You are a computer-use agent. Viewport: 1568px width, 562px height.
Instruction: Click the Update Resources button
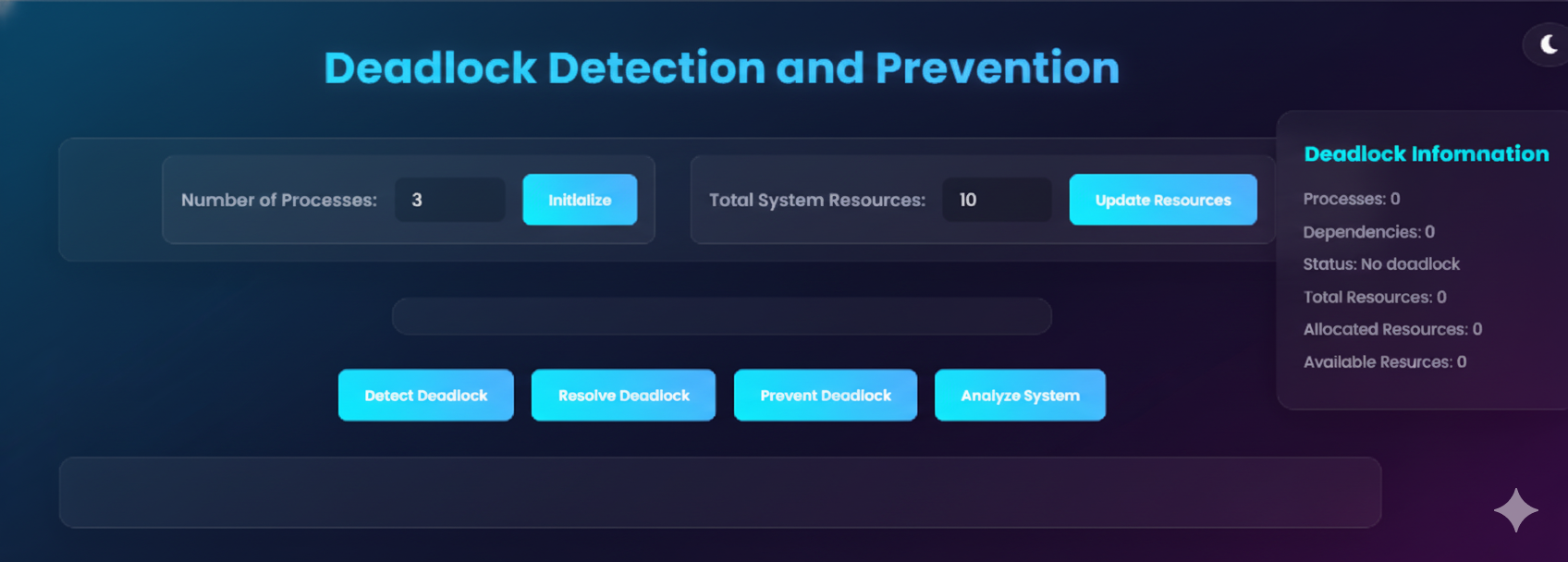point(1162,200)
